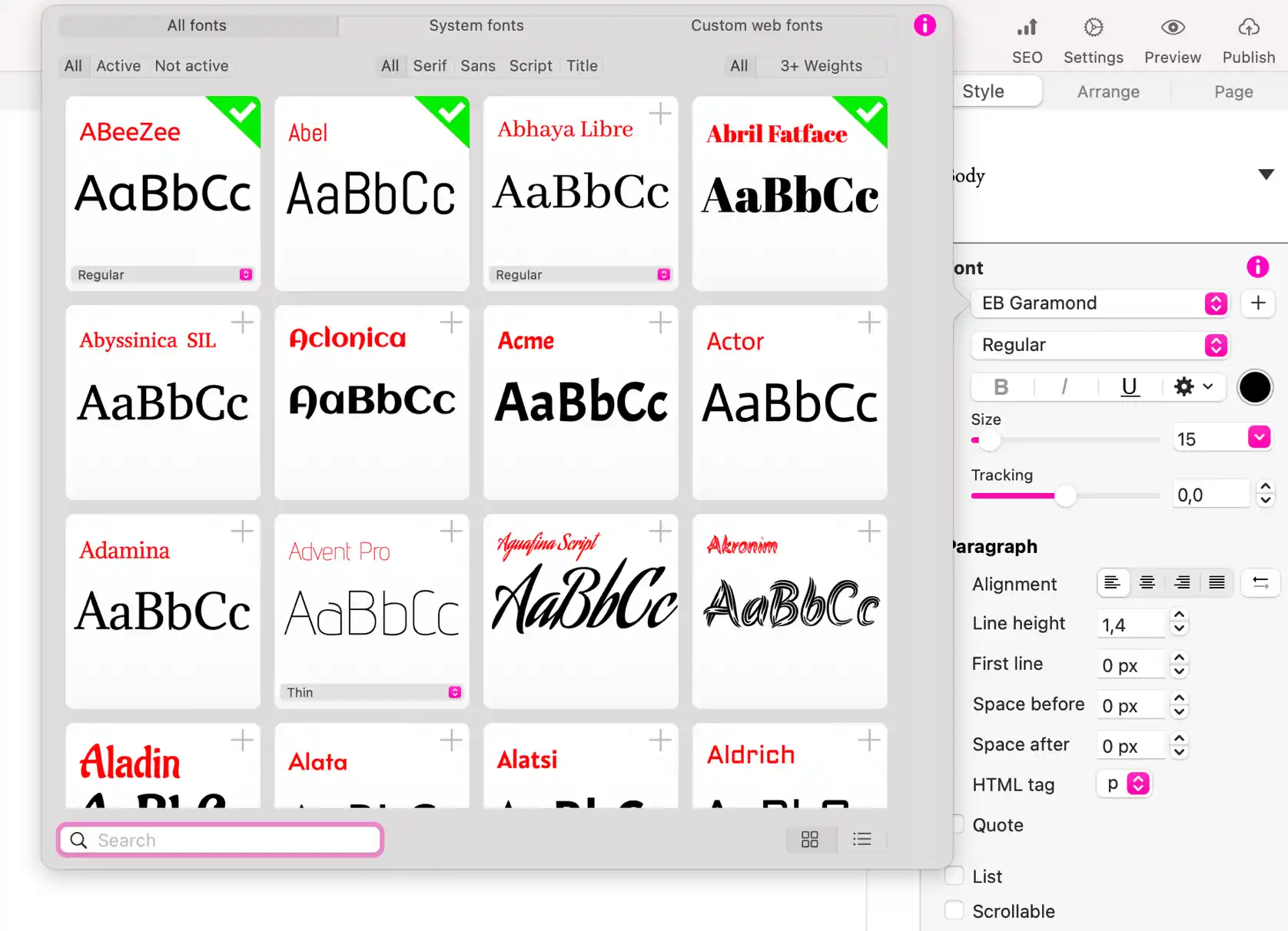Screen dimensions: 1288x931
Task: Select center text alignment
Action: pyautogui.click(x=1147, y=583)
